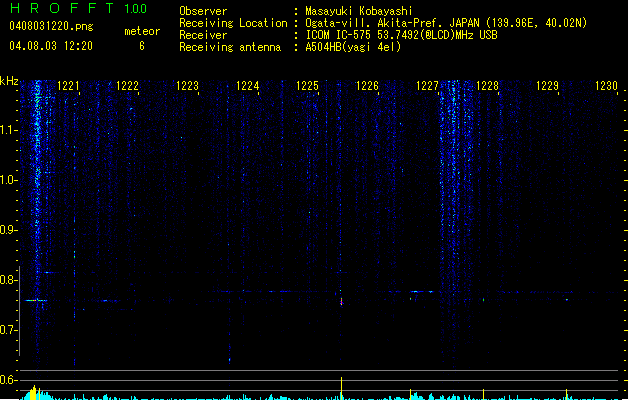Click the meteor count label

(142, 31)
